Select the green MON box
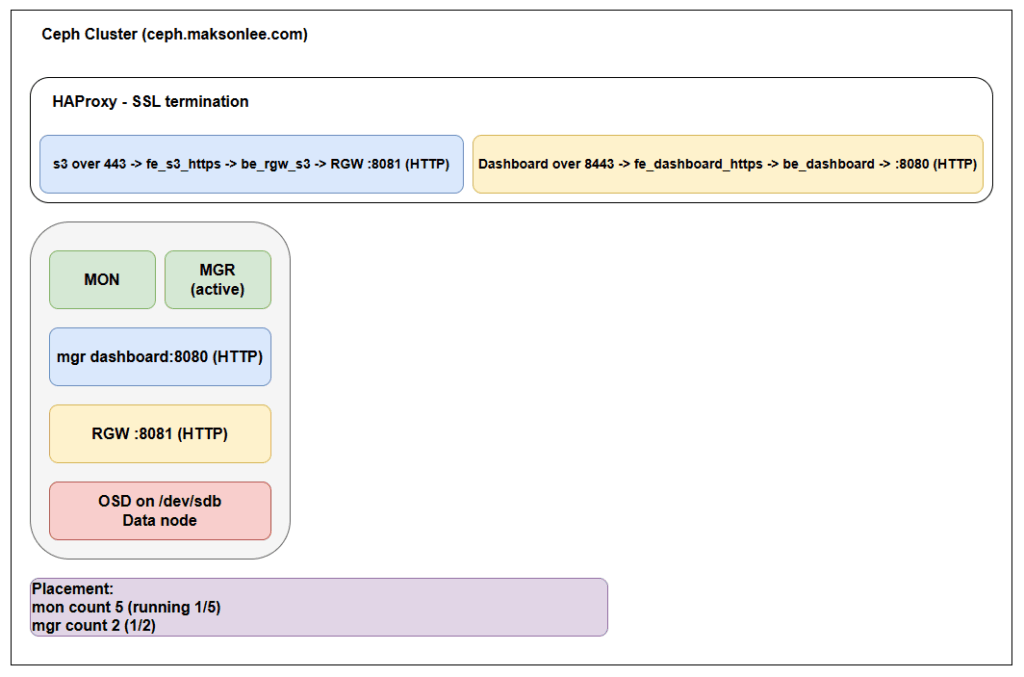The width and height of the screenshot is (1024, 677). pos(102,280)
